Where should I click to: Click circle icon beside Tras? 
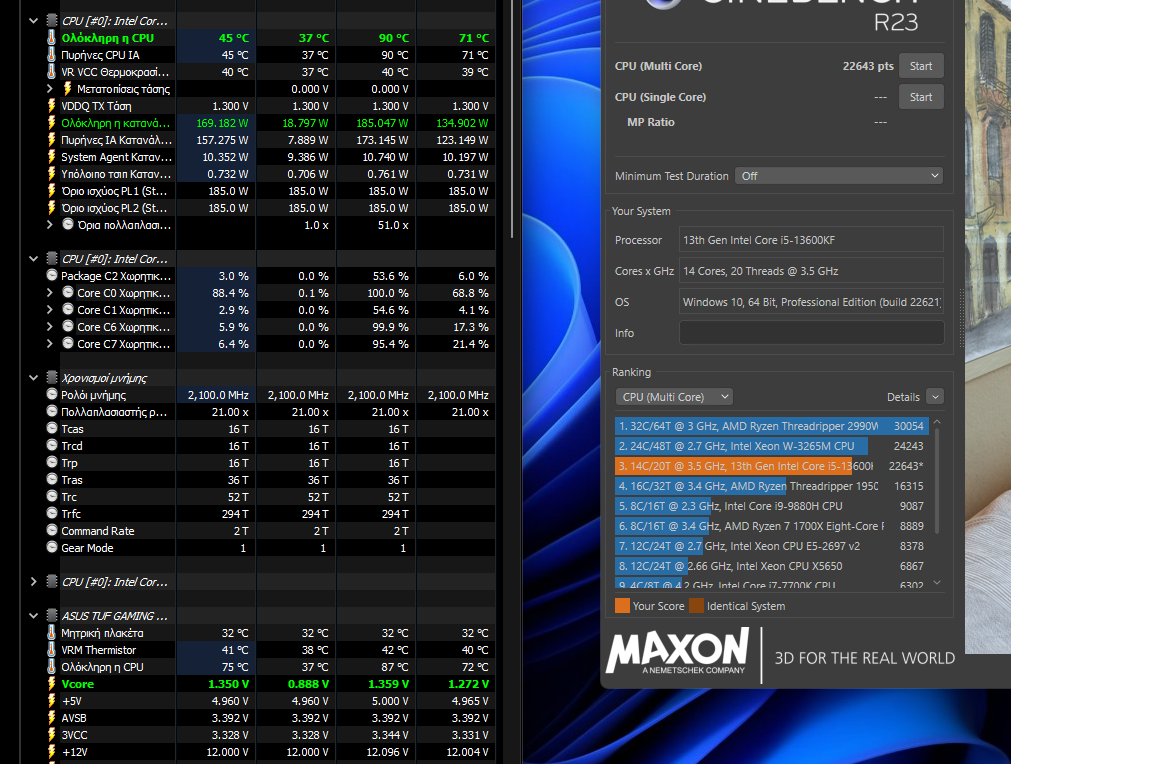click(51, 480)
